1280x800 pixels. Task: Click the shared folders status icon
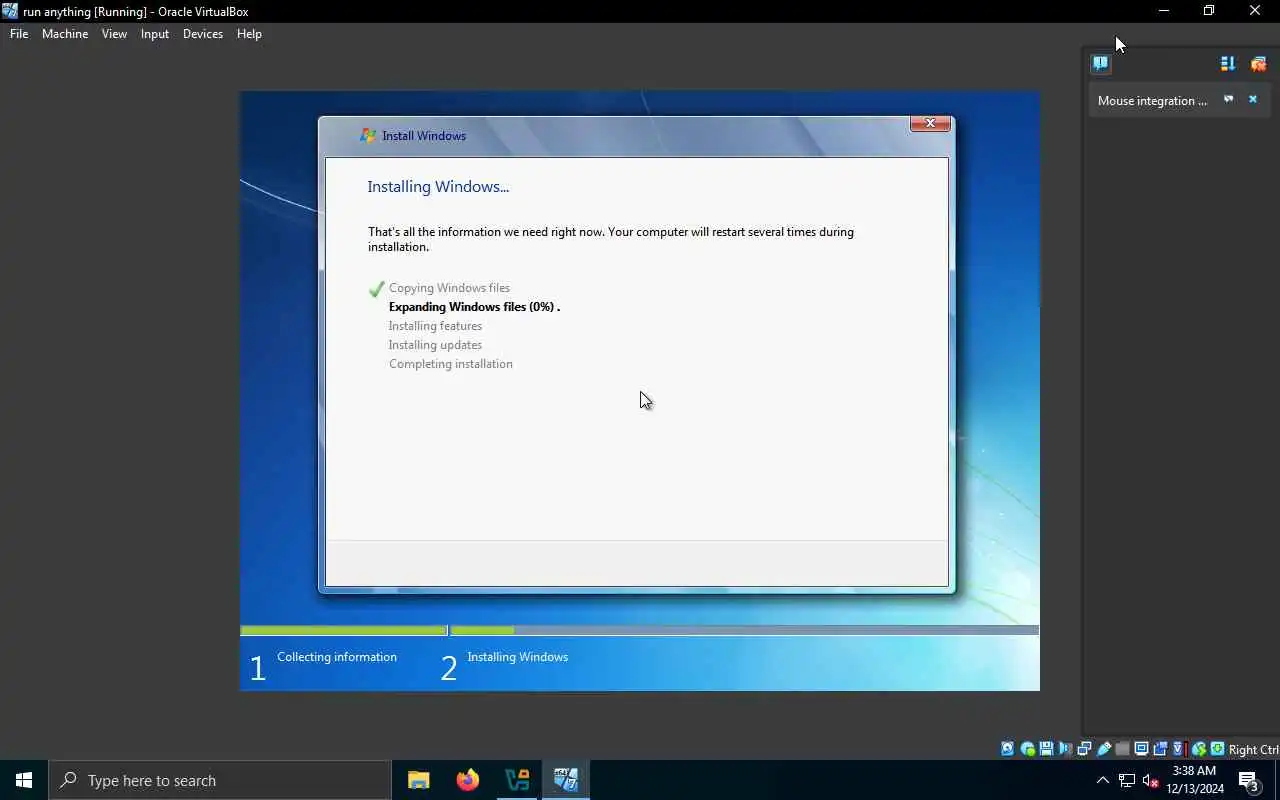tap(1122, 749)
